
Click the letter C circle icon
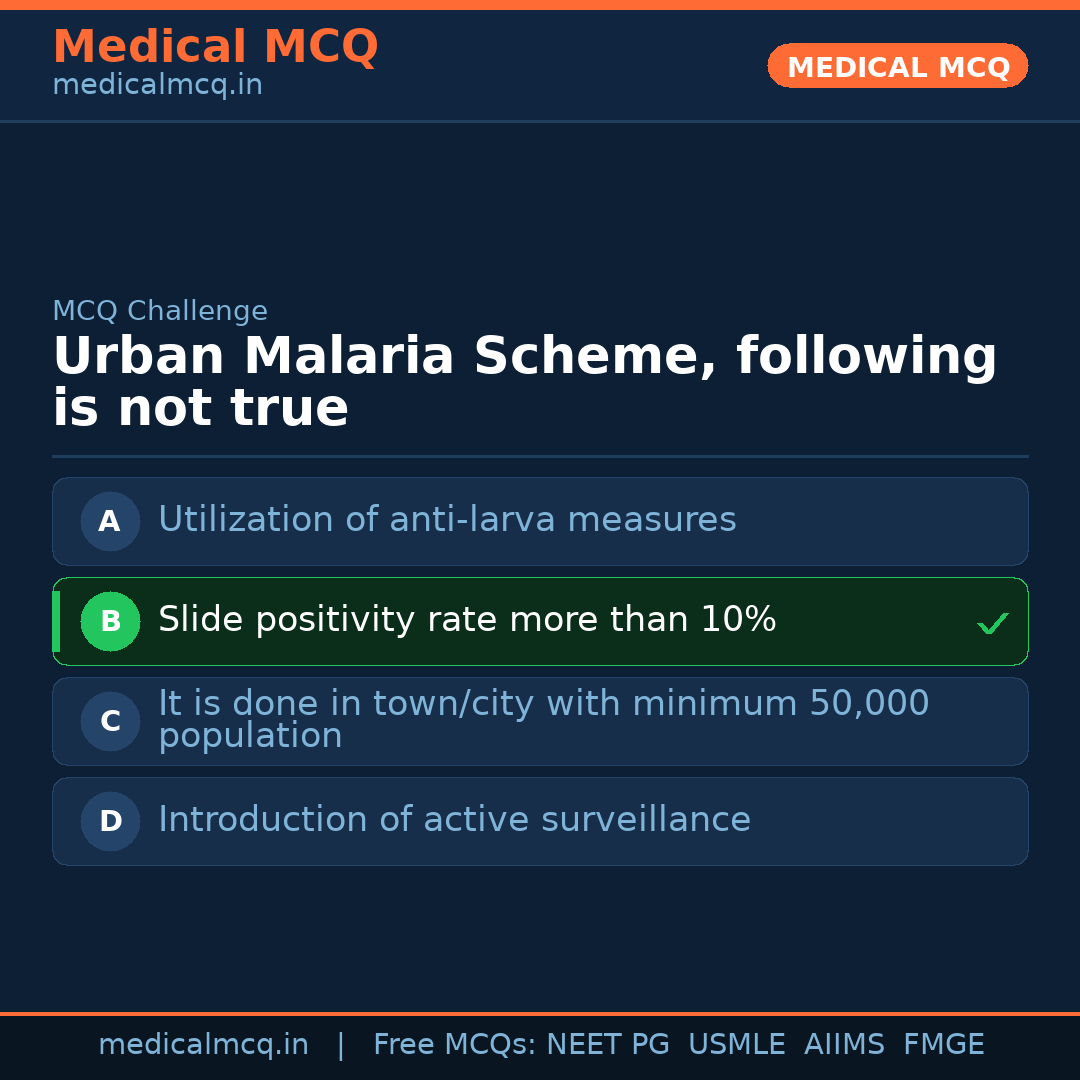[110, 721]
